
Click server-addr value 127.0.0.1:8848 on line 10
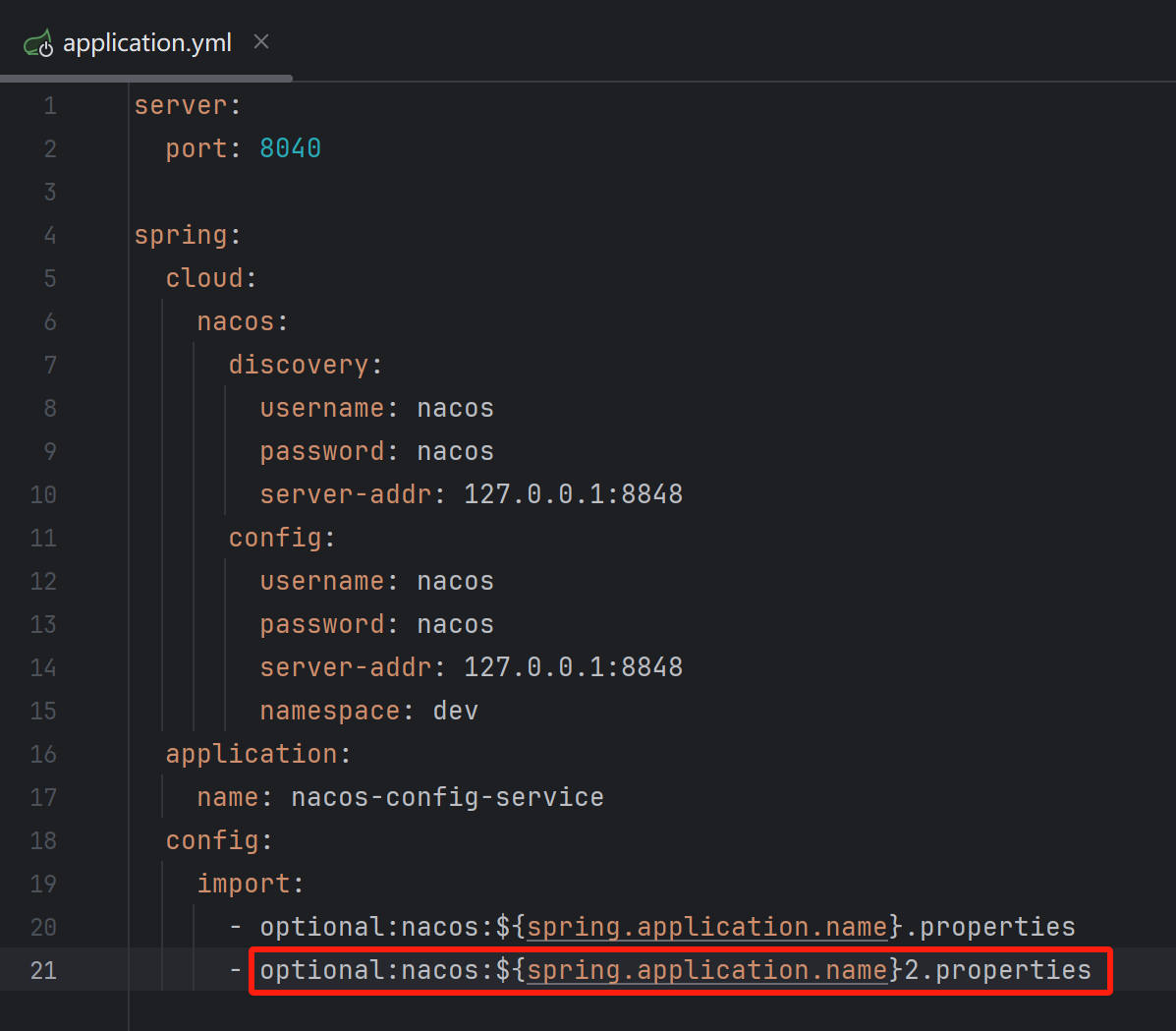click(x=573, y=494)
